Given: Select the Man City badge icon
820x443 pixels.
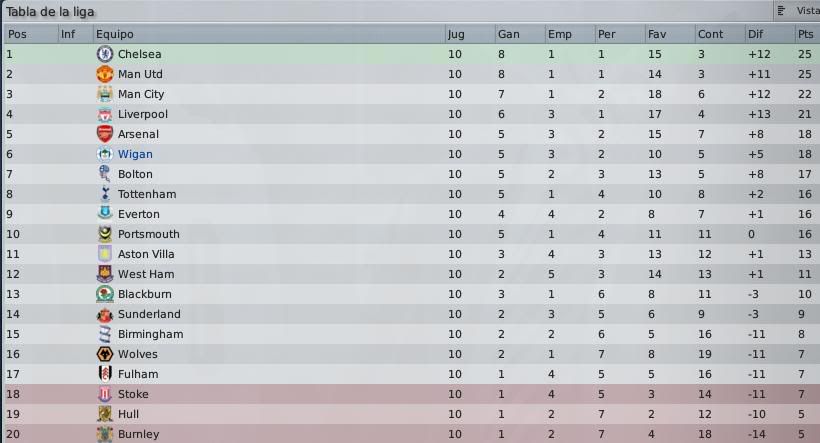Looking at the screenshot, I should 105,94.
